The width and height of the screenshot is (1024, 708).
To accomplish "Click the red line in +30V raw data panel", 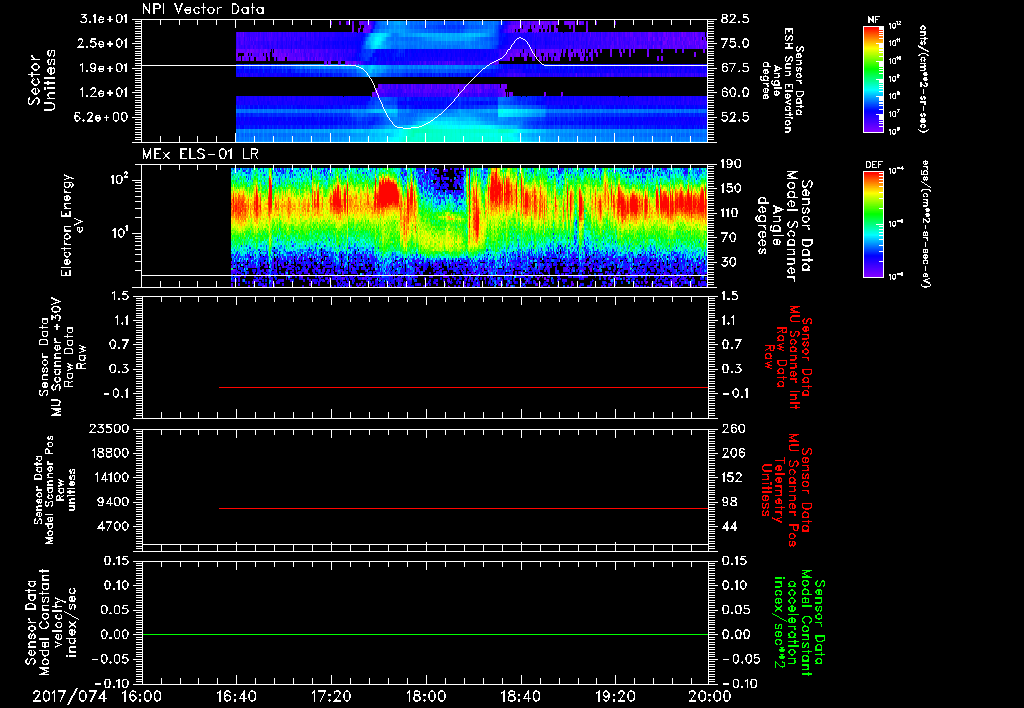I will pos(463,387).
